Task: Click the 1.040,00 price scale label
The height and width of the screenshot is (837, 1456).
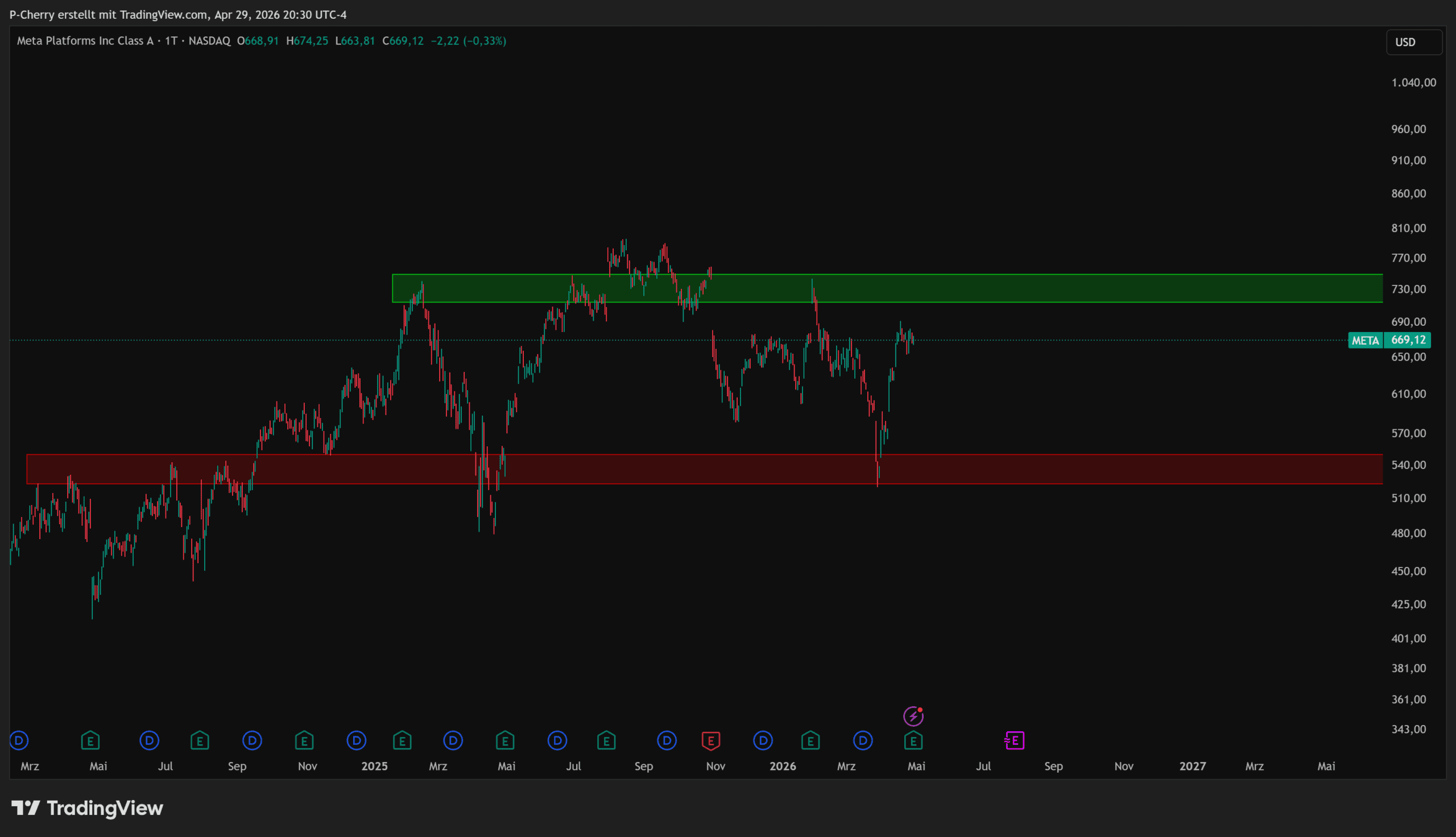Action: [x=1413, y=83]
